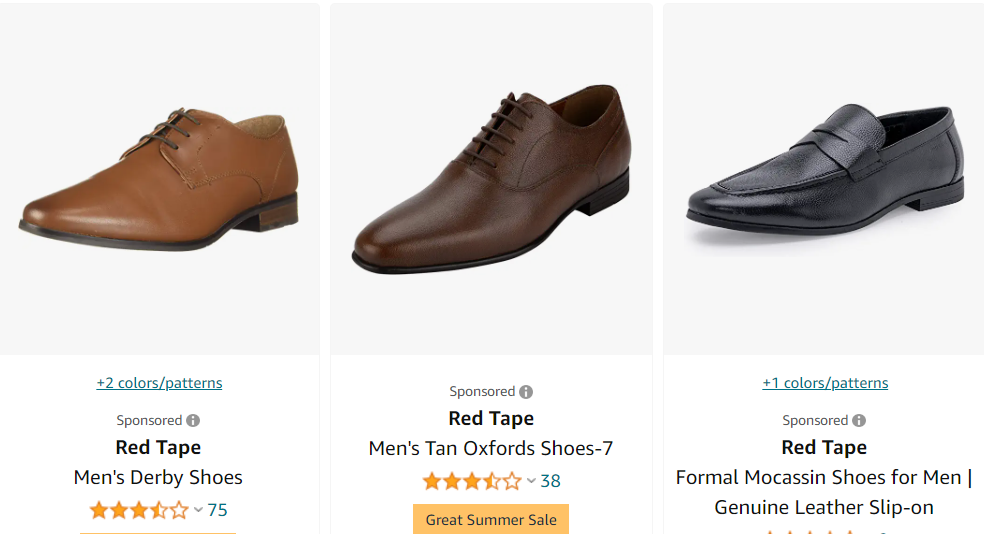Open the tan Derby shoe product image

point(159,180)
